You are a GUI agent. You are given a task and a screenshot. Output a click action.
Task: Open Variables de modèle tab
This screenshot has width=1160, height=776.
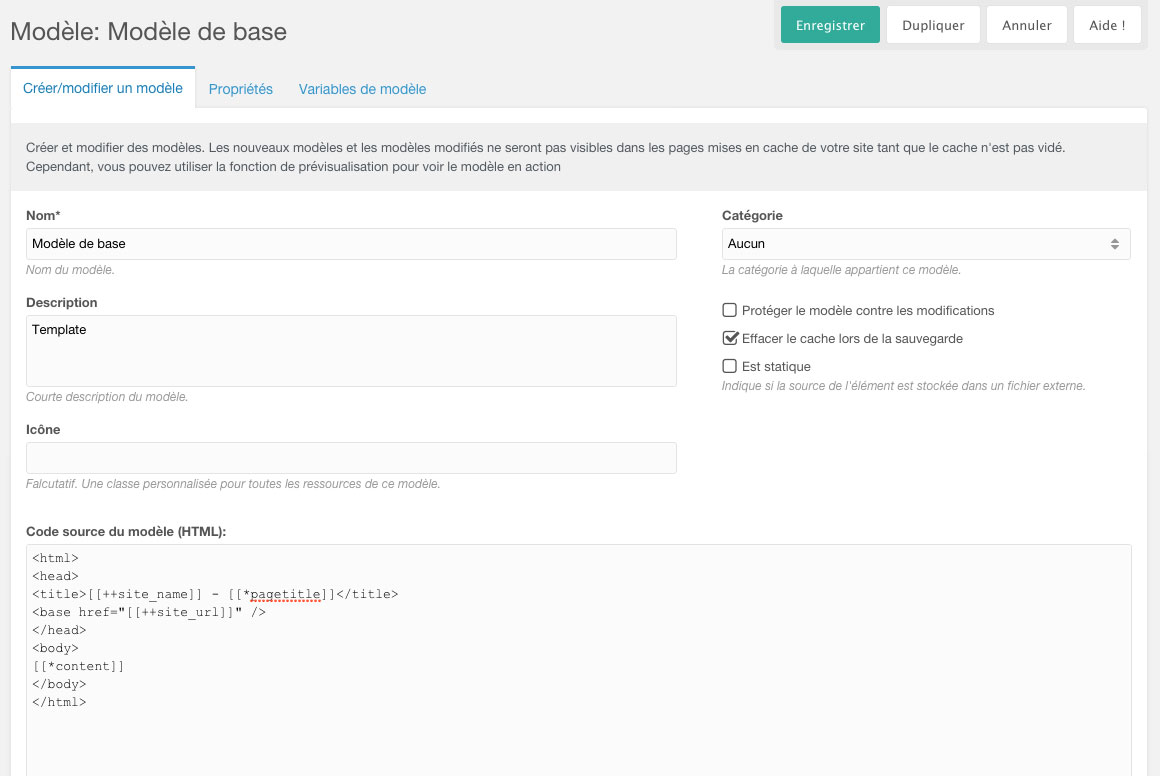click(362, 89)
